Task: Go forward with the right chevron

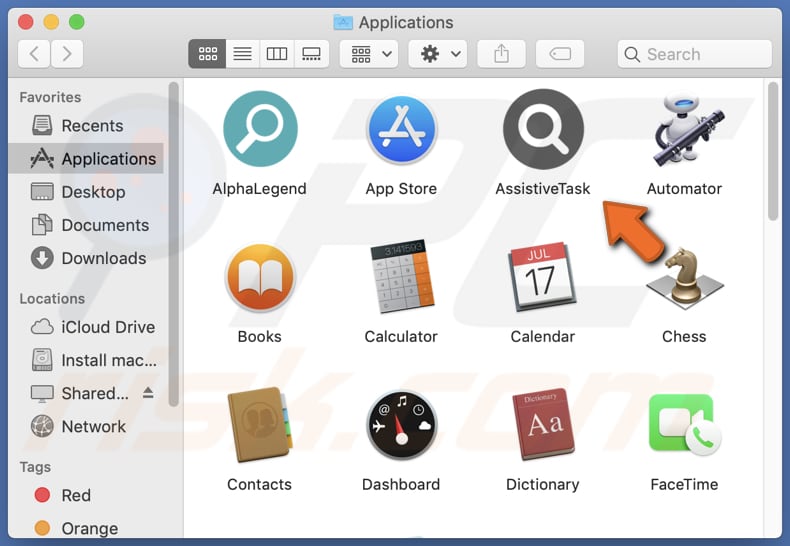Action: click(67, 54)
